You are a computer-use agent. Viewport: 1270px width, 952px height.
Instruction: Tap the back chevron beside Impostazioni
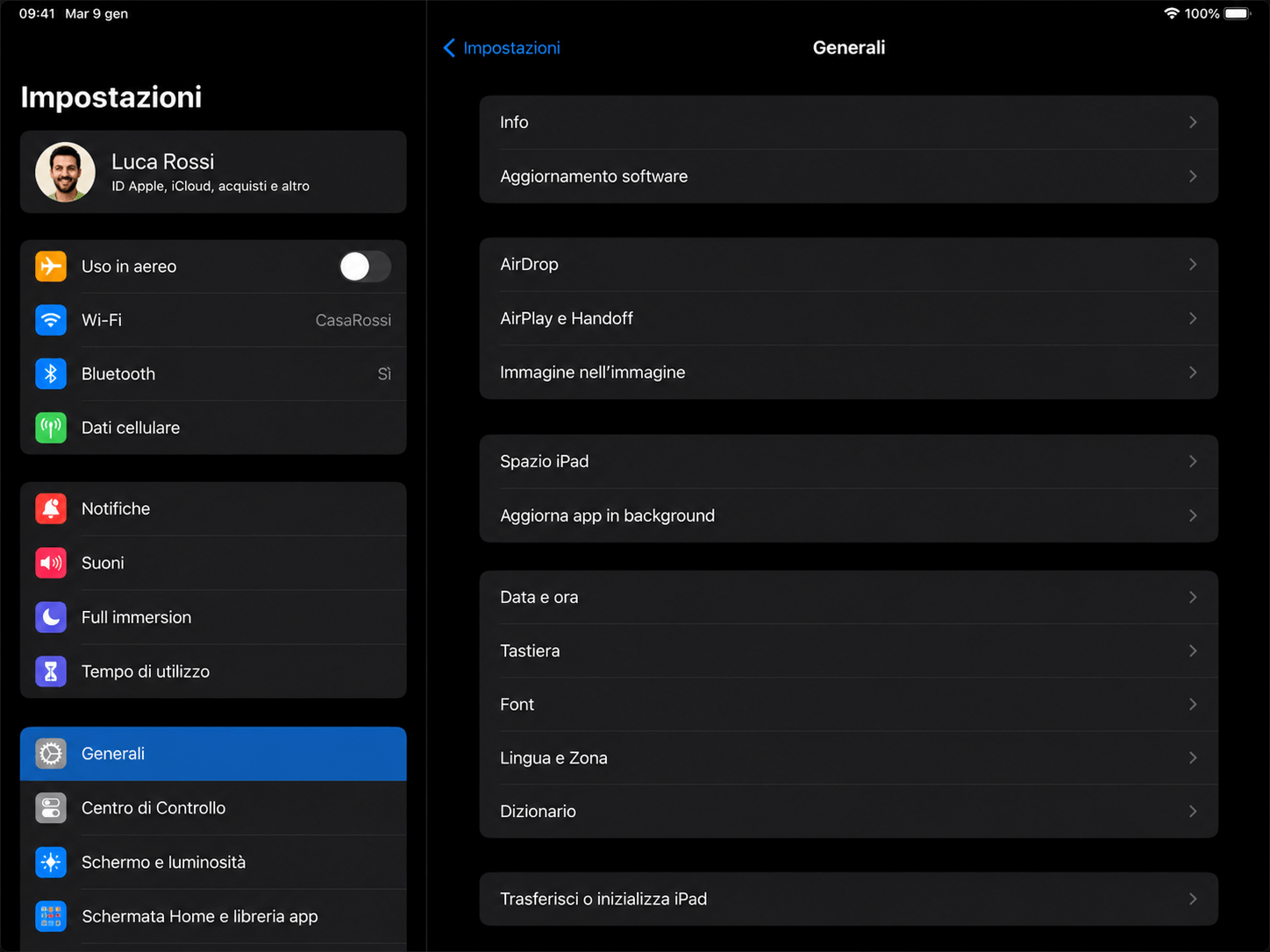point(449,48)
